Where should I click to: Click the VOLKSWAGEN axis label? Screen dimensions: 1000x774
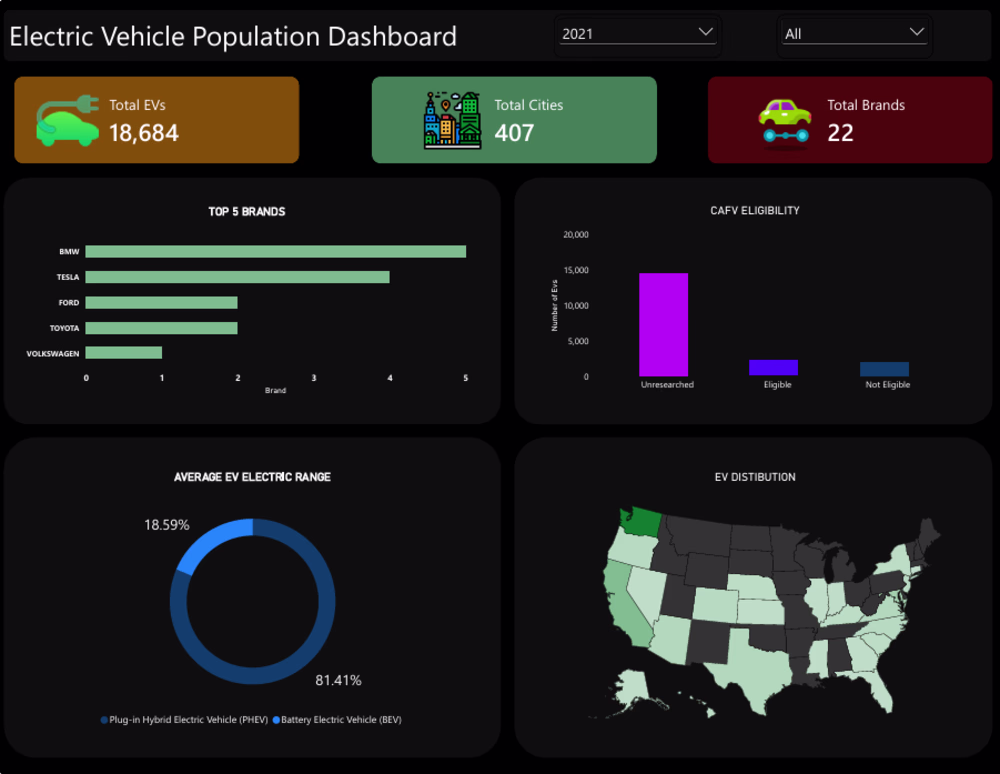53,353
